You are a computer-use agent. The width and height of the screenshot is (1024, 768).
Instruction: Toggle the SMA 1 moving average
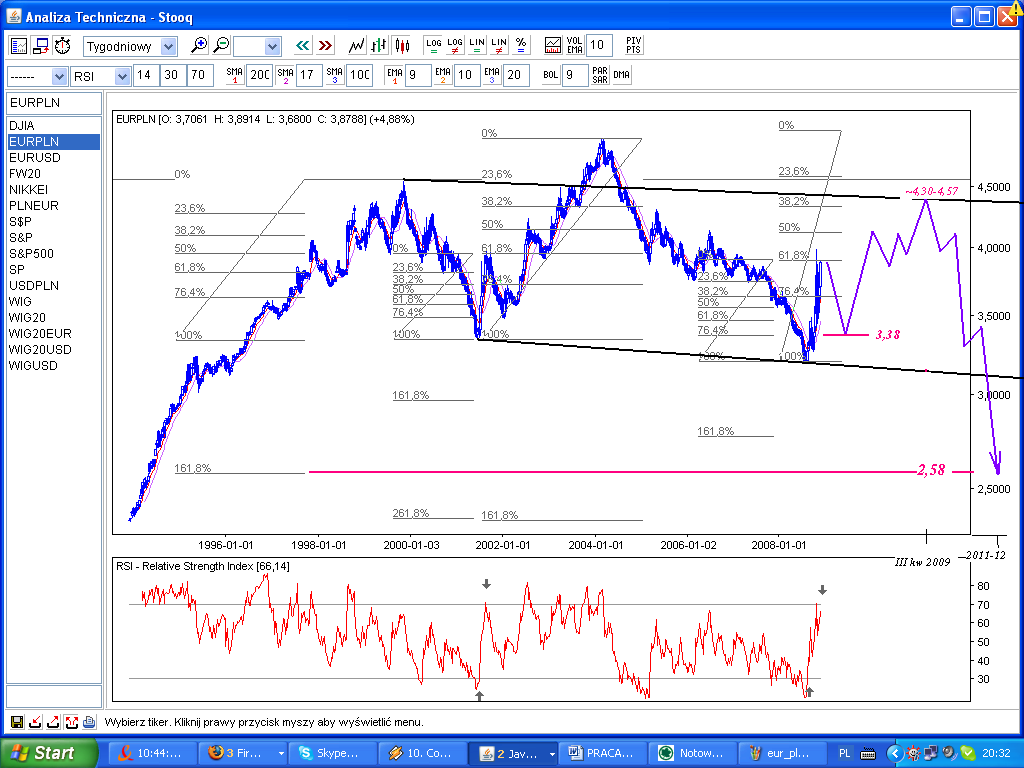coord(234,76)
